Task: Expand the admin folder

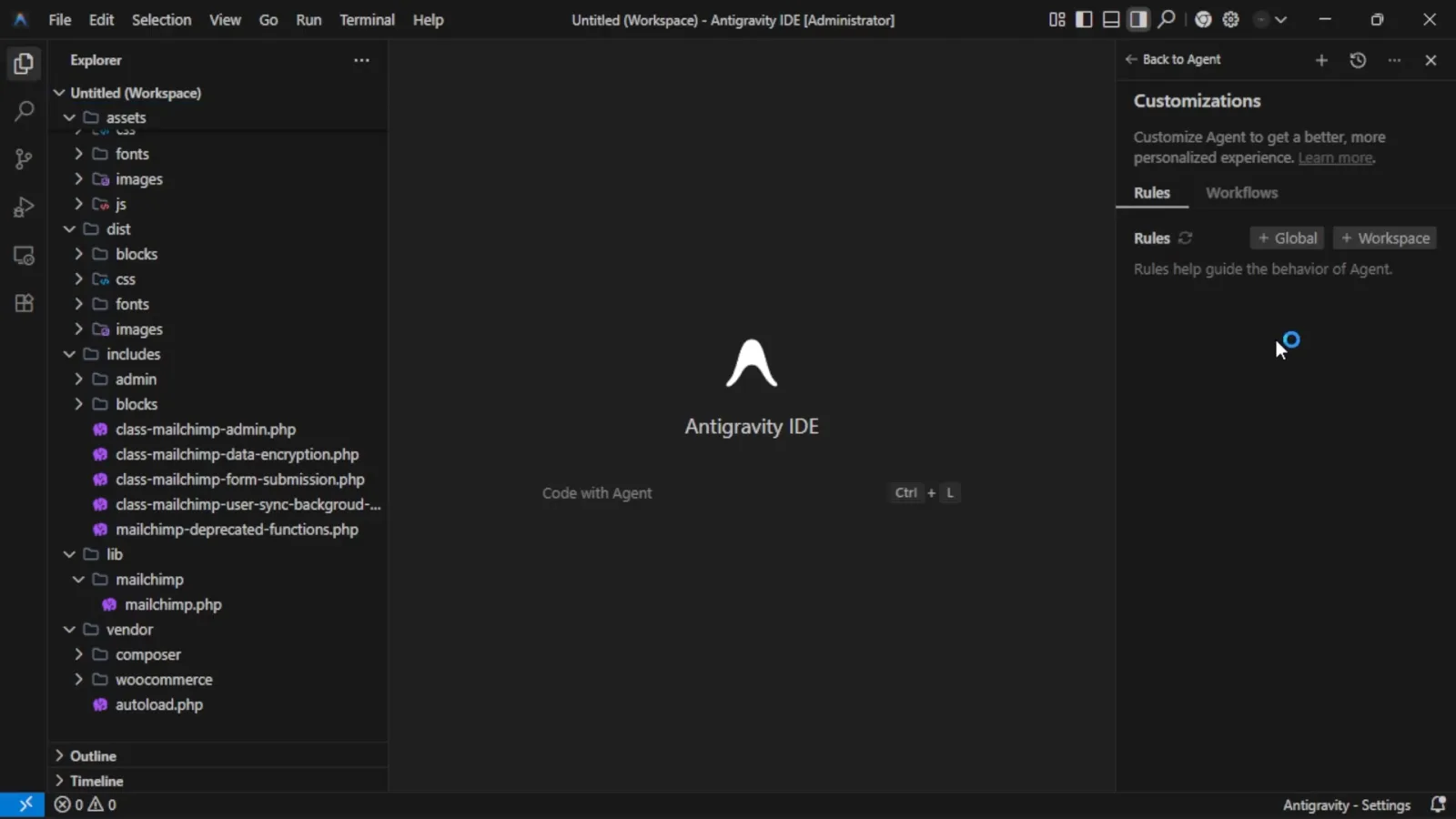Action: [x=78, y=379]
